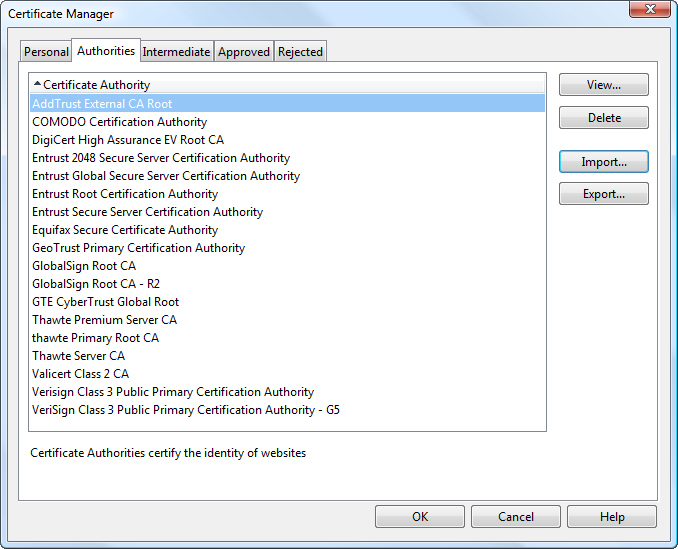Viewport: 678px width, 549px height.
Task: Choose GlobalSign Root CA - R2
Action: pyautogui.click(x=288, y=284)
